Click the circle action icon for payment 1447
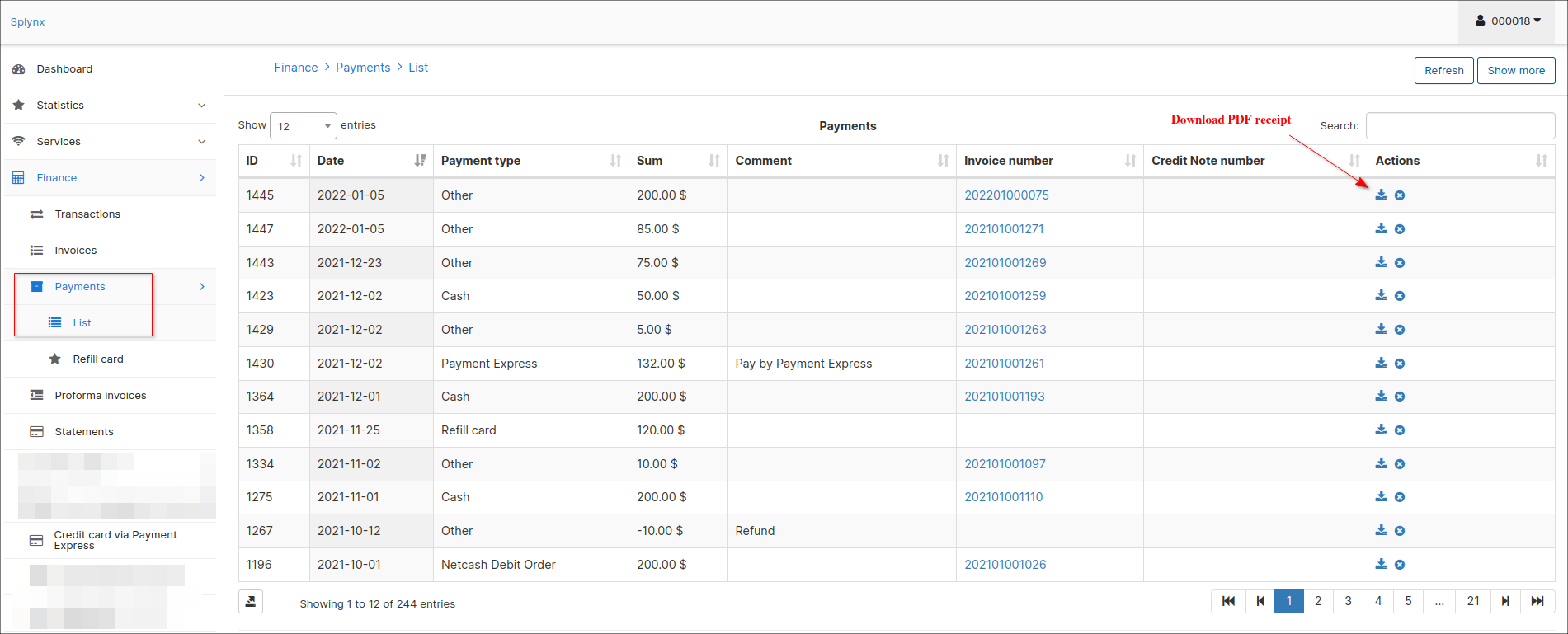The height and width of the screenshot is (634, 1568). [1400, 229]
